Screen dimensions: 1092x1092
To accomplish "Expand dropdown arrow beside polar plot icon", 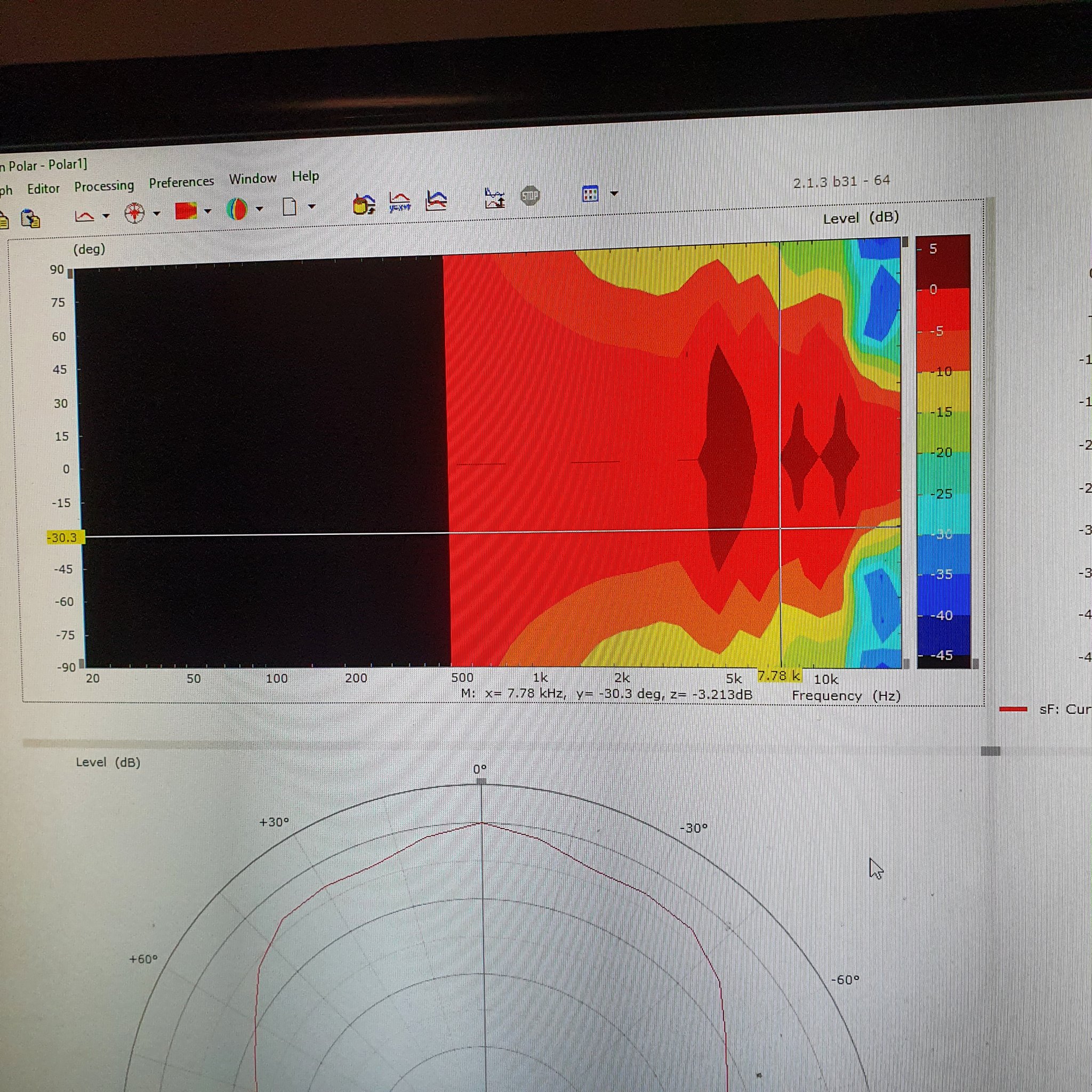I will point(157,213).
